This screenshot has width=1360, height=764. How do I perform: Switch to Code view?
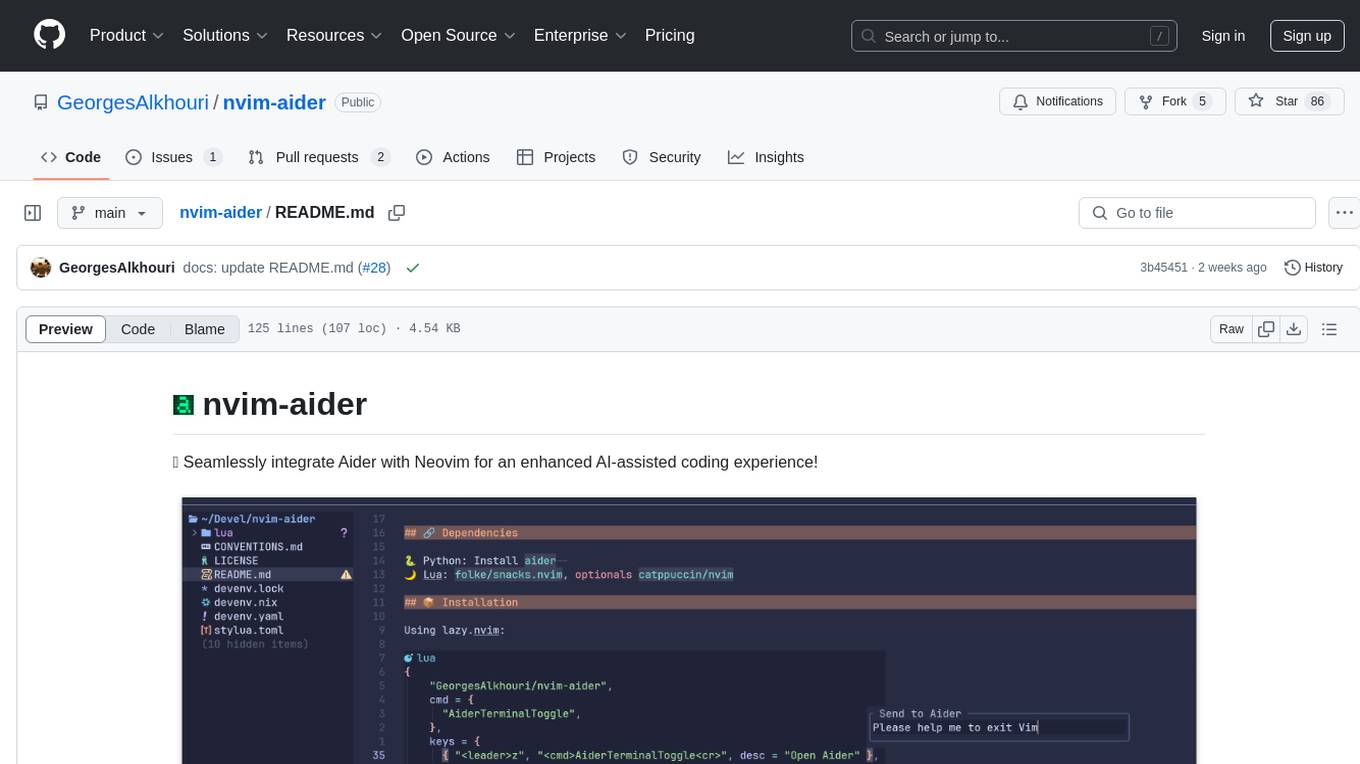pyautogui.click(x=138, y=329)
